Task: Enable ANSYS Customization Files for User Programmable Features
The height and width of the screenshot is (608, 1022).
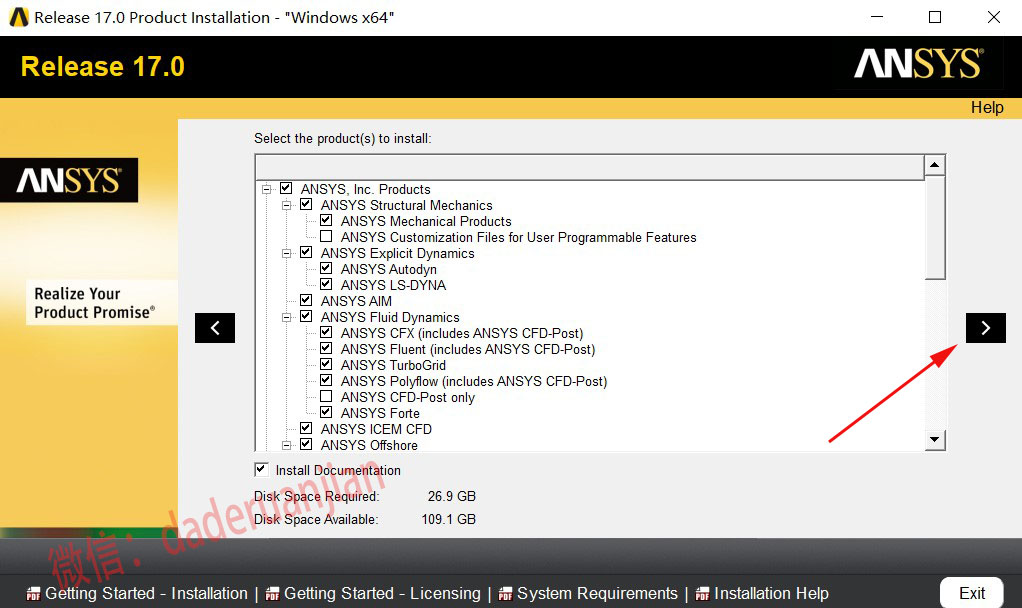Action: (x=327, y=237)
